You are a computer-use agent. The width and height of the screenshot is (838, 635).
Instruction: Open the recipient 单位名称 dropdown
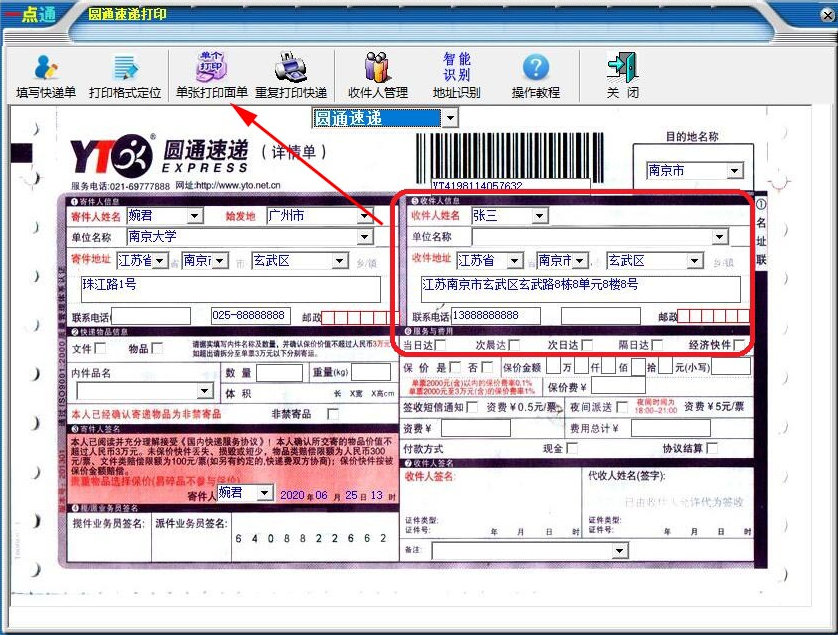(720, 237)
